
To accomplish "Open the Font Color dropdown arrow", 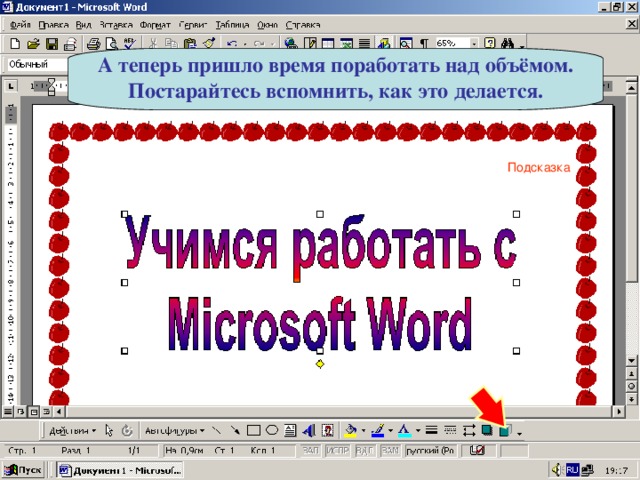I will (x=418, y=431).
